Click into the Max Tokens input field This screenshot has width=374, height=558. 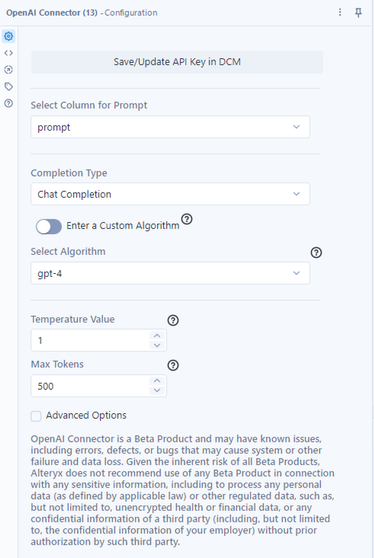click(x=91, y=386)
